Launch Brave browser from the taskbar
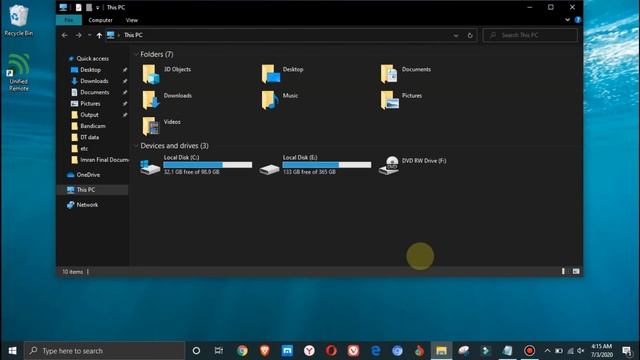Screen dimensions: 640x360 point(264,351)
